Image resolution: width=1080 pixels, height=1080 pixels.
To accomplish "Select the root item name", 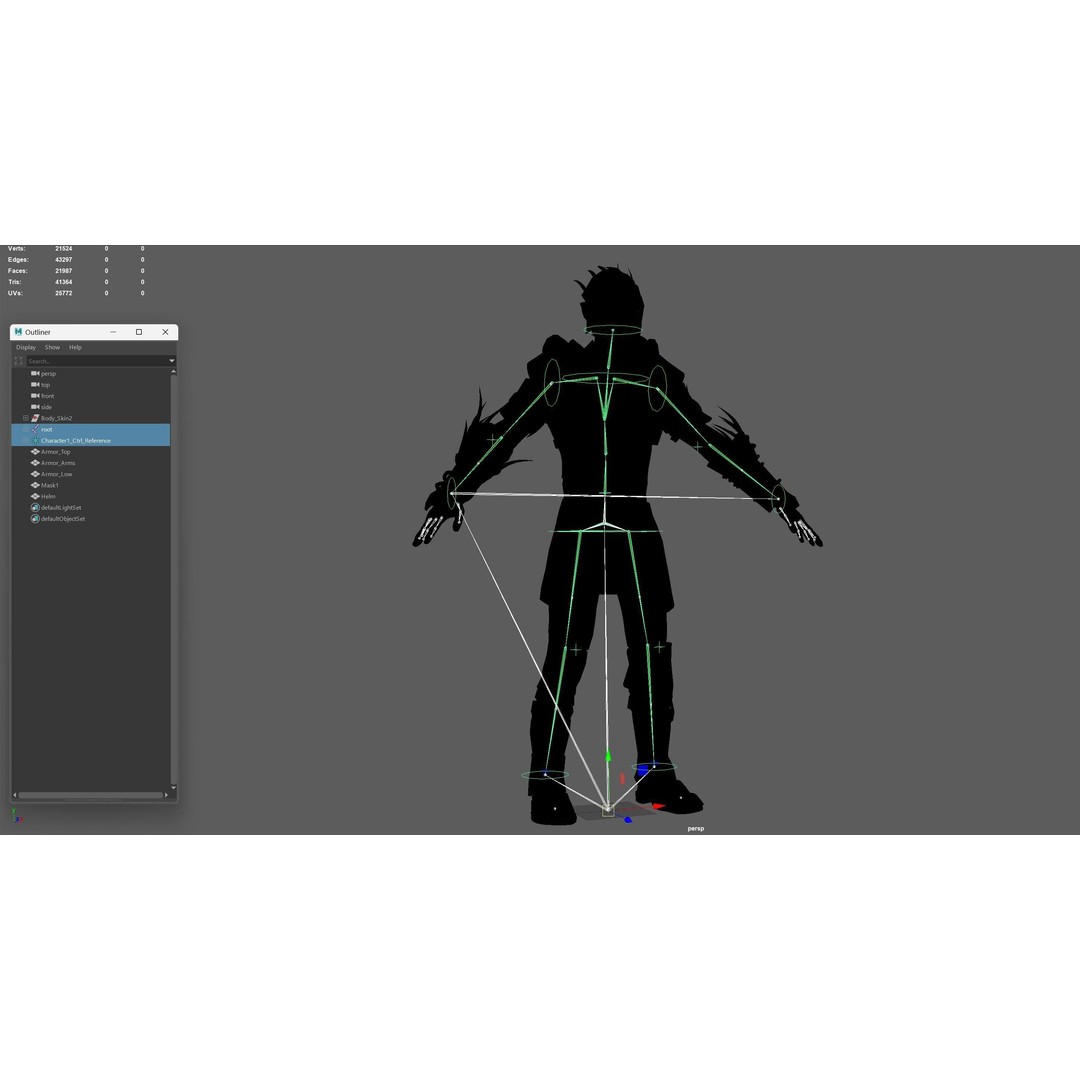I will [47, 429].
